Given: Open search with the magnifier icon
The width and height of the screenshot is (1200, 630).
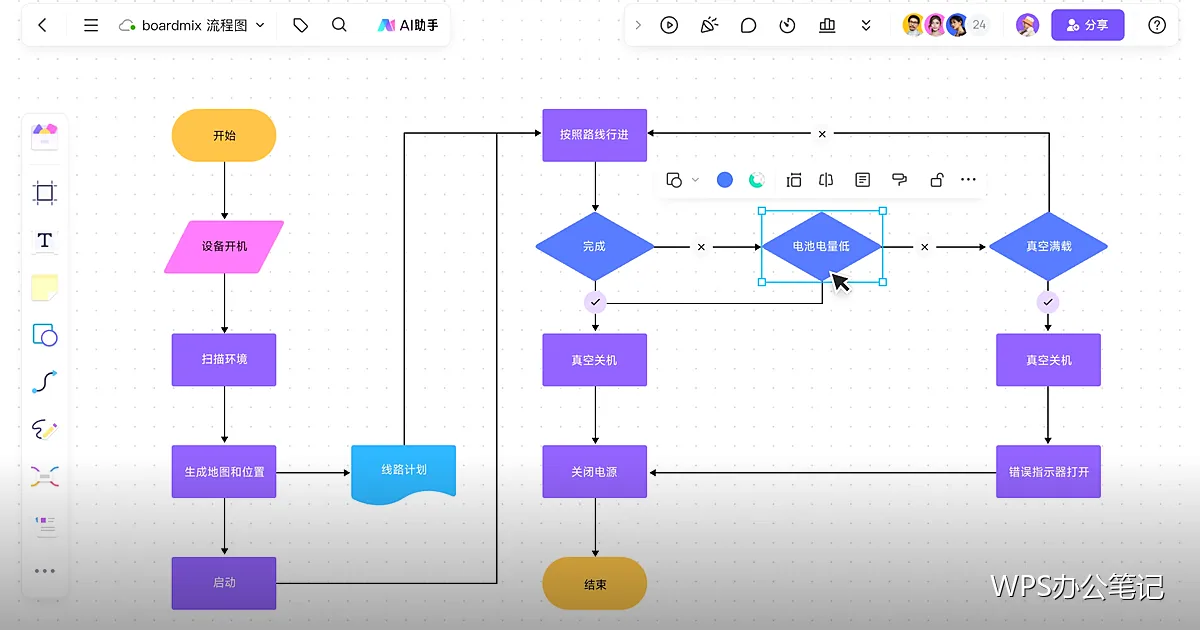Looking at the screenshot, I should [x=339, y=25].
